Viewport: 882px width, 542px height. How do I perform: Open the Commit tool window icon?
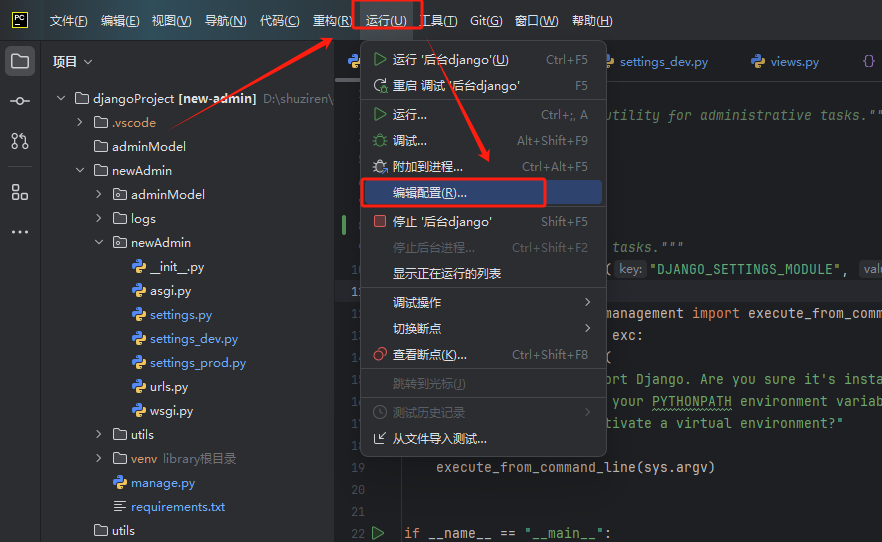(20, 101)
